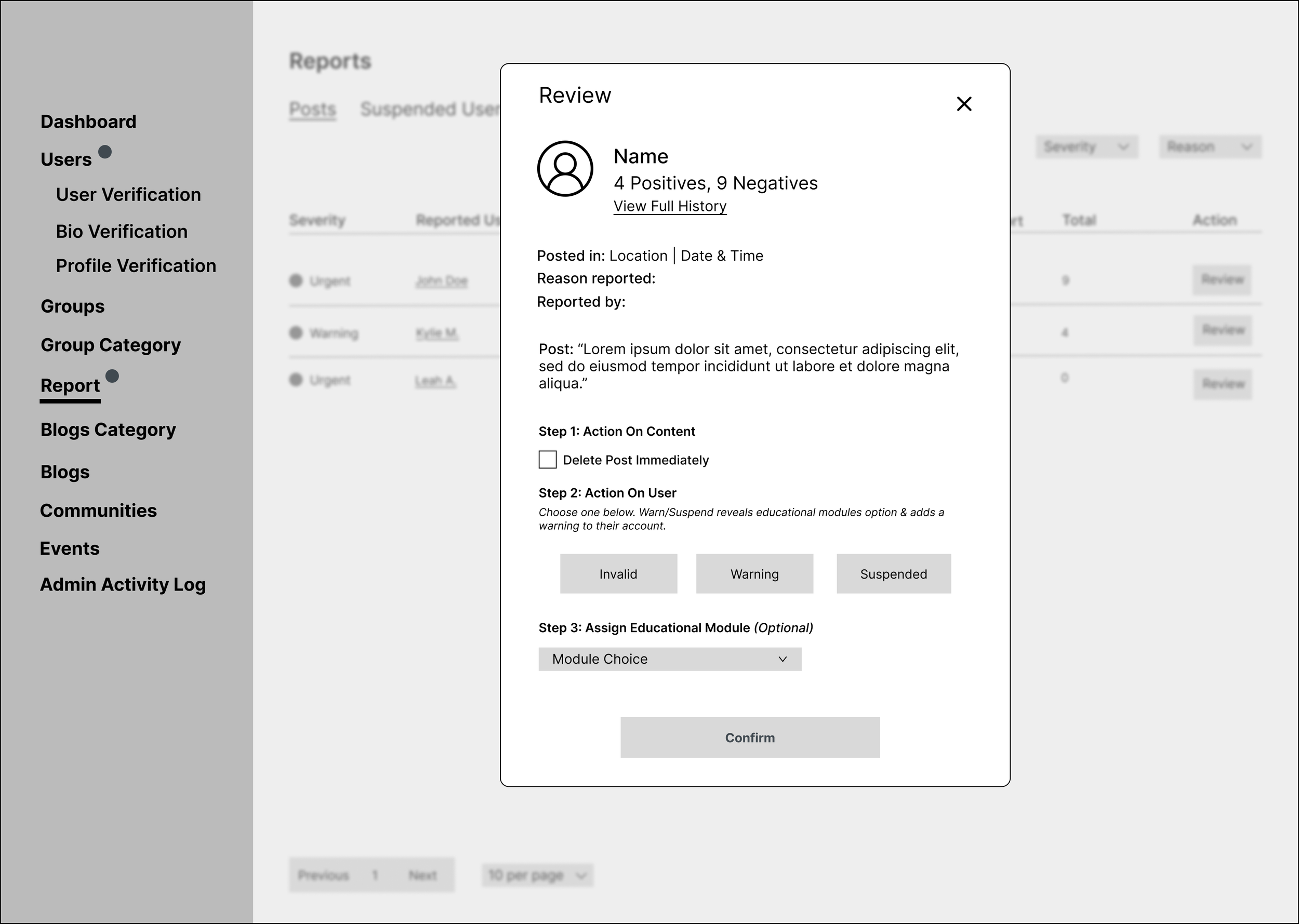Click the notification dot beside Users
The image size is (1299, 924).
click(x=105, y=151)
